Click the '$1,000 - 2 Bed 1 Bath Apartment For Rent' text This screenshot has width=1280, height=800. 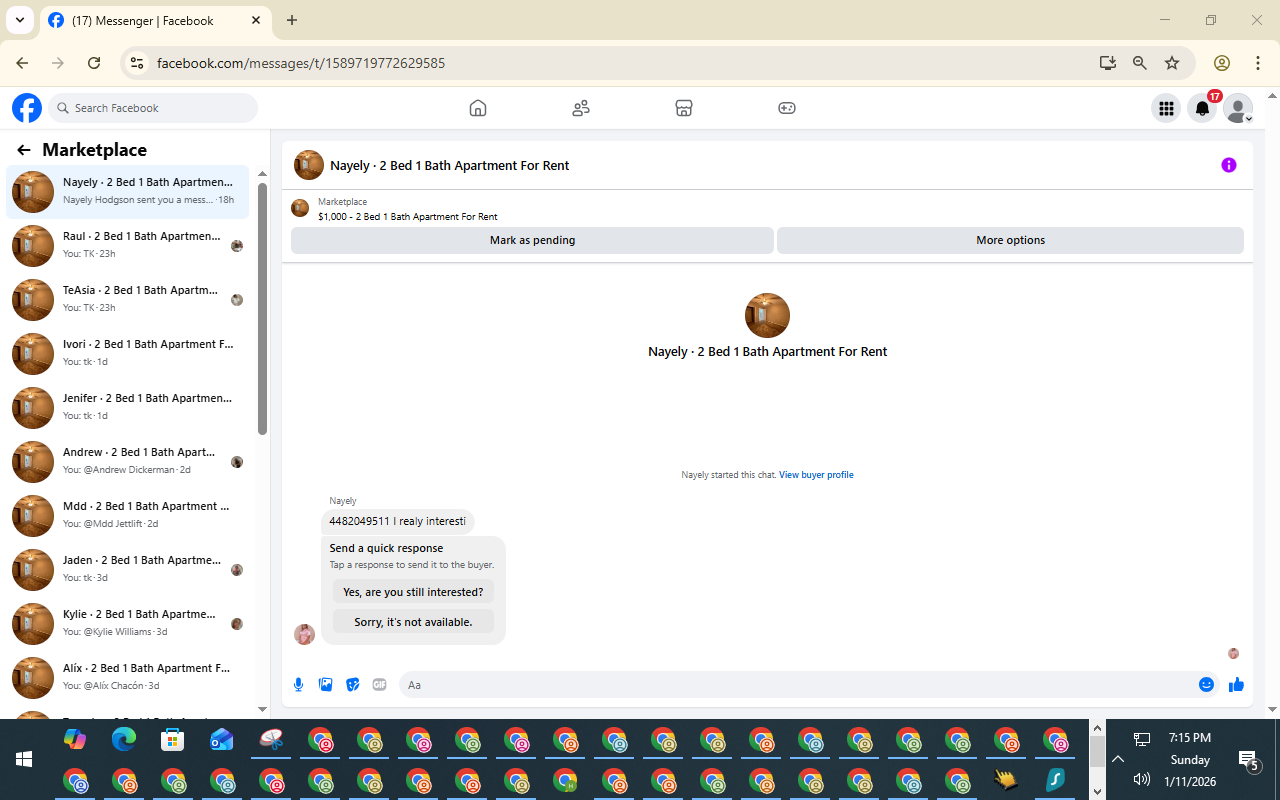[x=407, y=216]
